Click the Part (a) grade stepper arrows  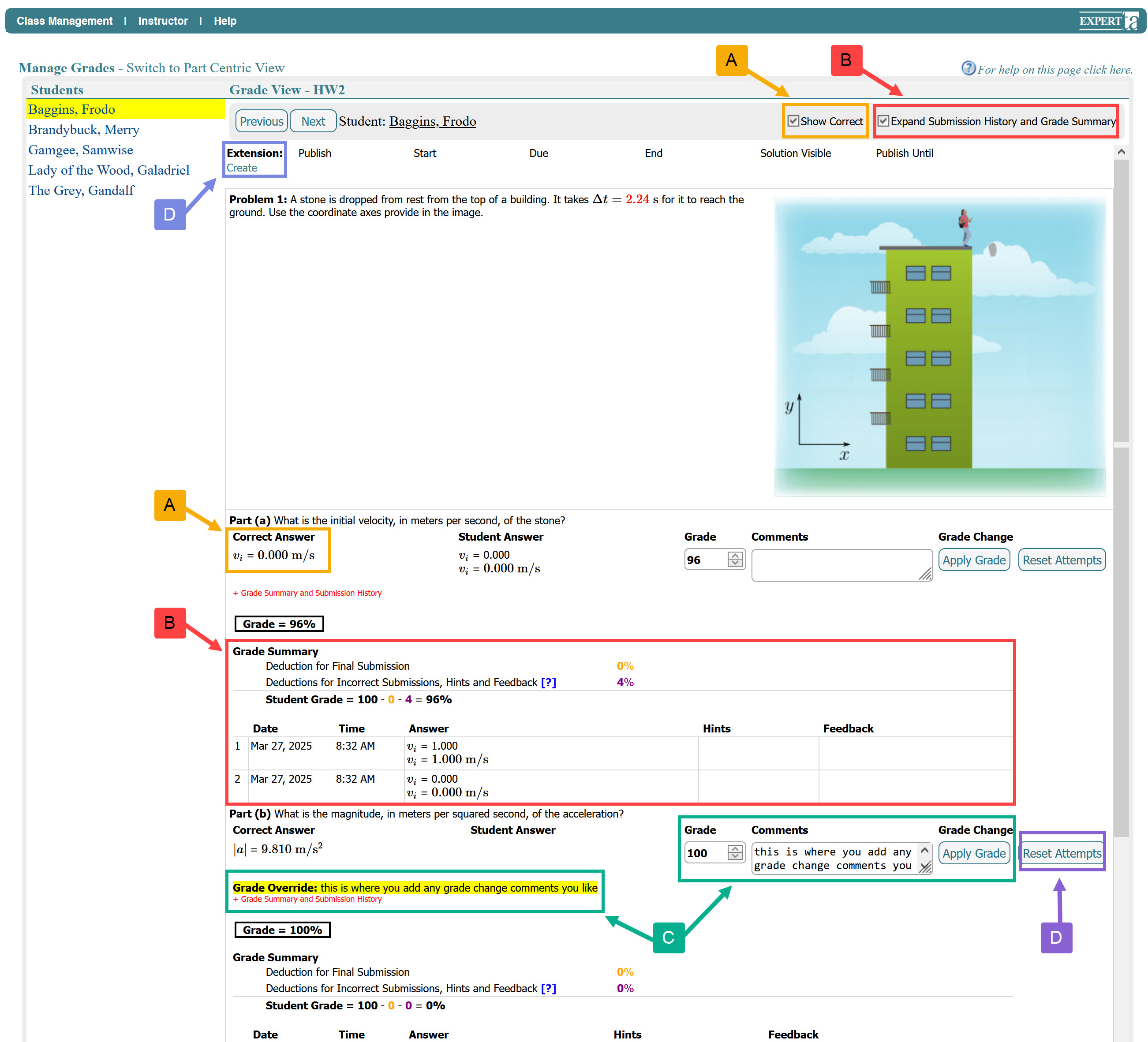pos(735,559)
